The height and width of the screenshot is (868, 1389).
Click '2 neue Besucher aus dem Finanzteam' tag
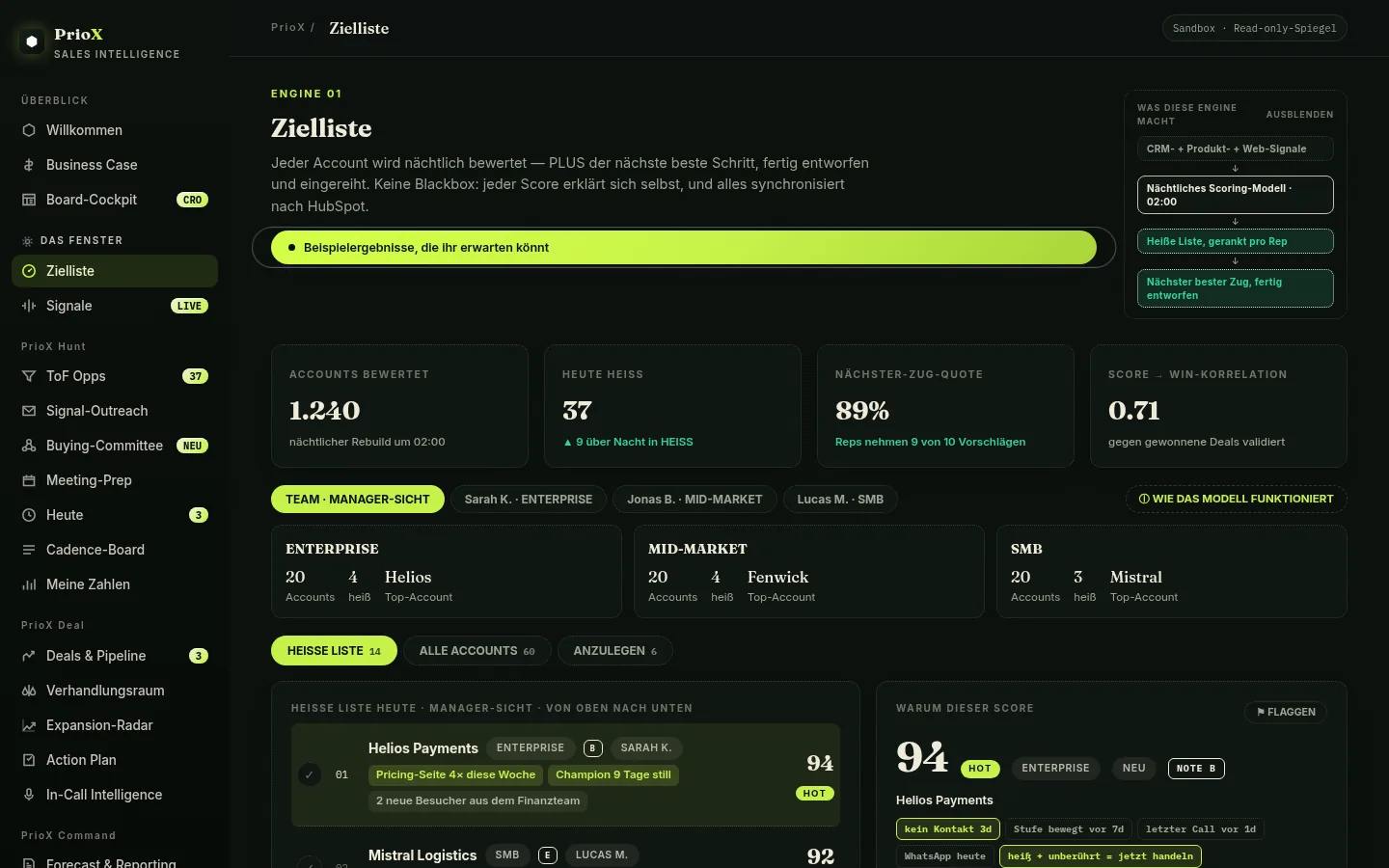(477, 801)
